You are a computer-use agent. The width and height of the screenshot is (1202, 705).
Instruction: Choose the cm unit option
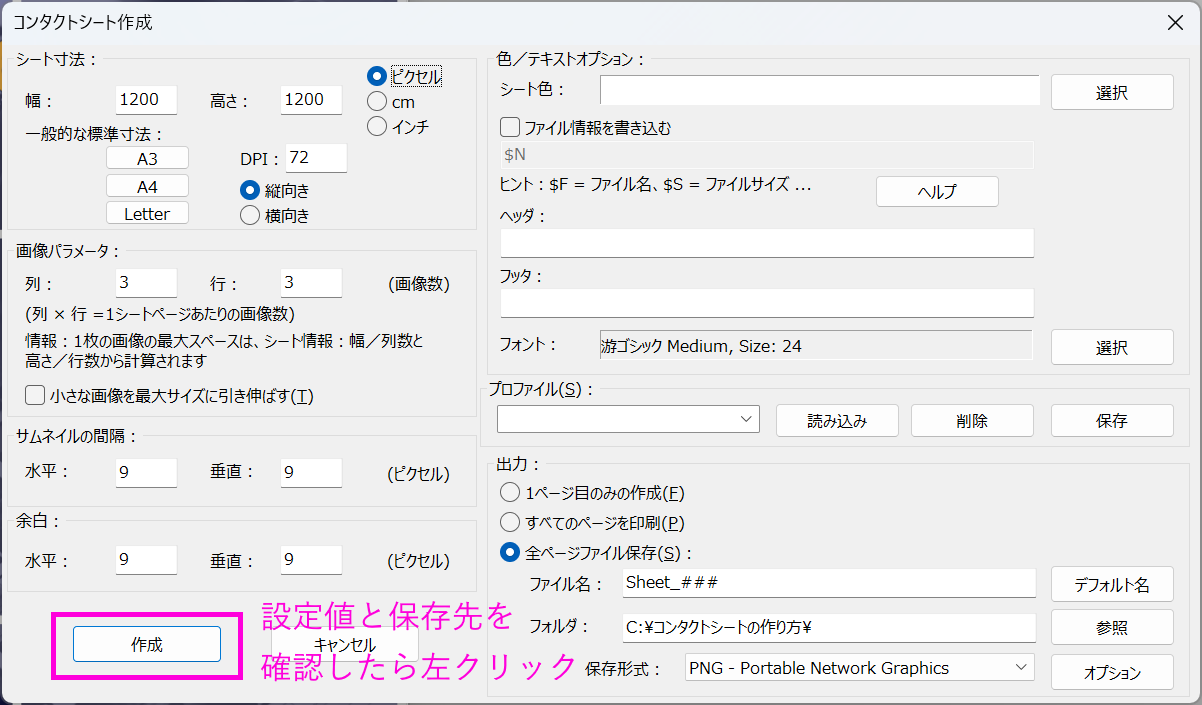click(x=377, y=101)
